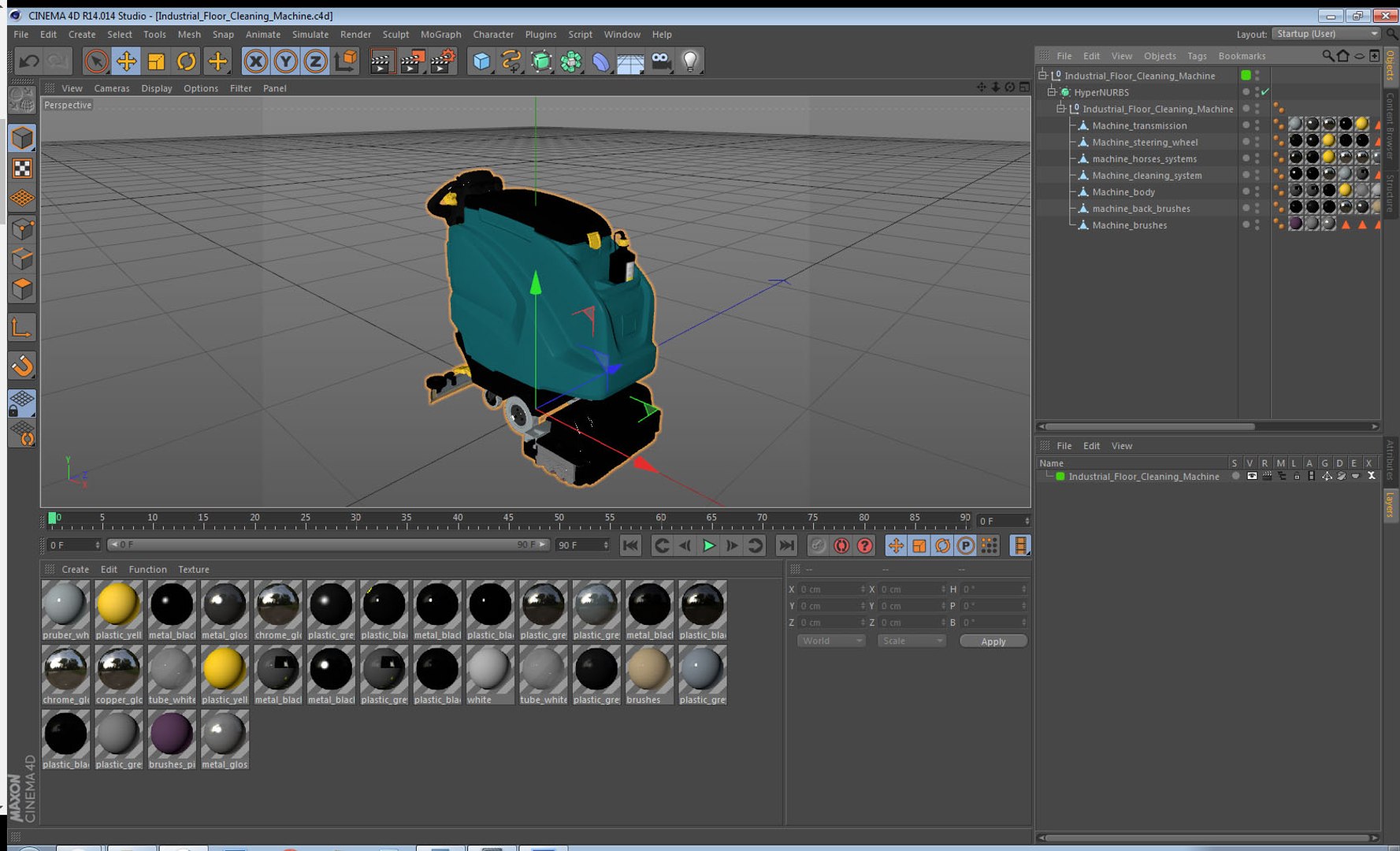
Task: Collapse the HyperNURBS tree node
Action: pyautogui.click(x=1052, y=92)
